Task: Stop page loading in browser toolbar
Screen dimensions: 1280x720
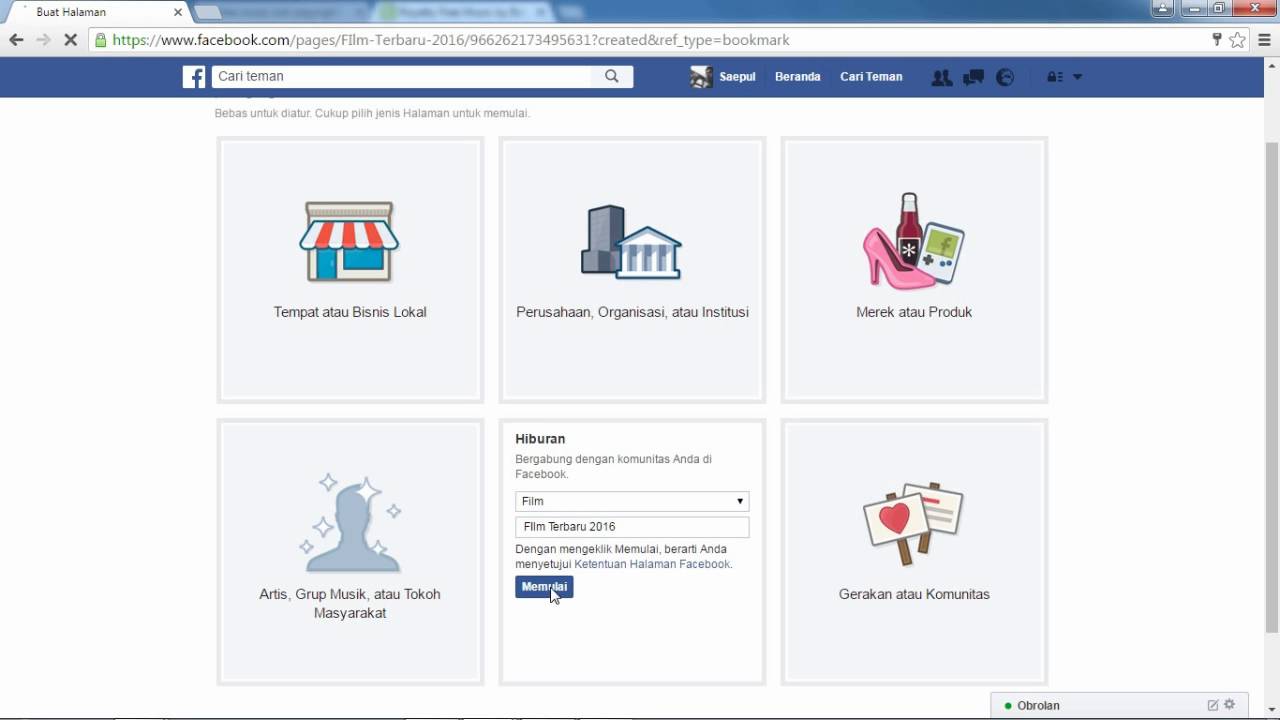Action: pyautogui.click(x=70, y=40)
